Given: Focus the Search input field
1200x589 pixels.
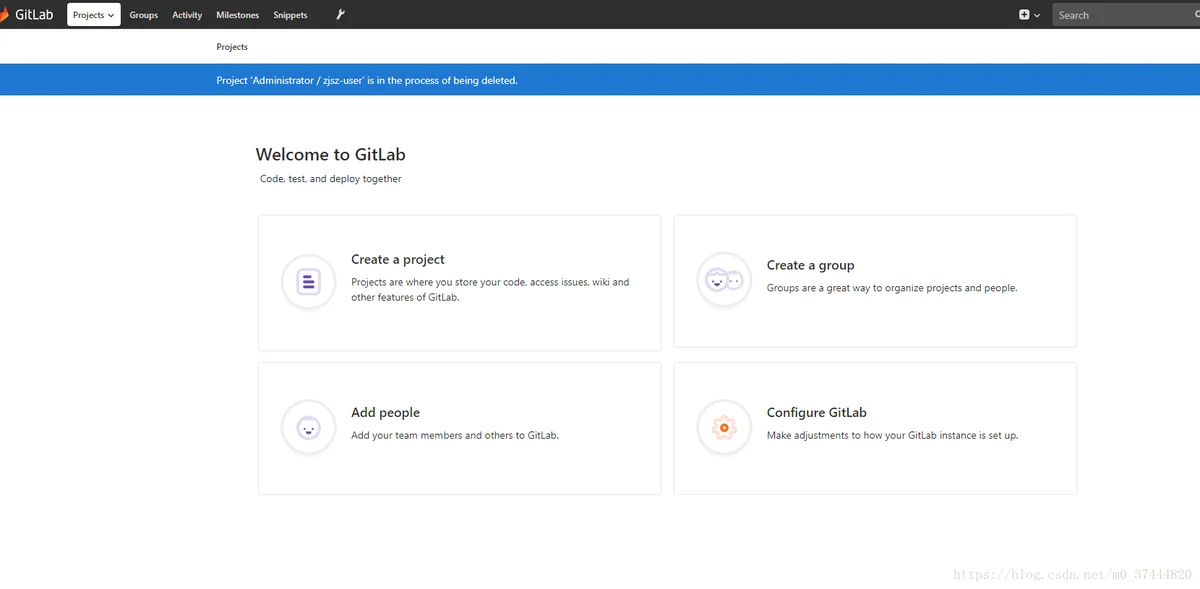Looking at the screenshot, I should coord(1126,15).
